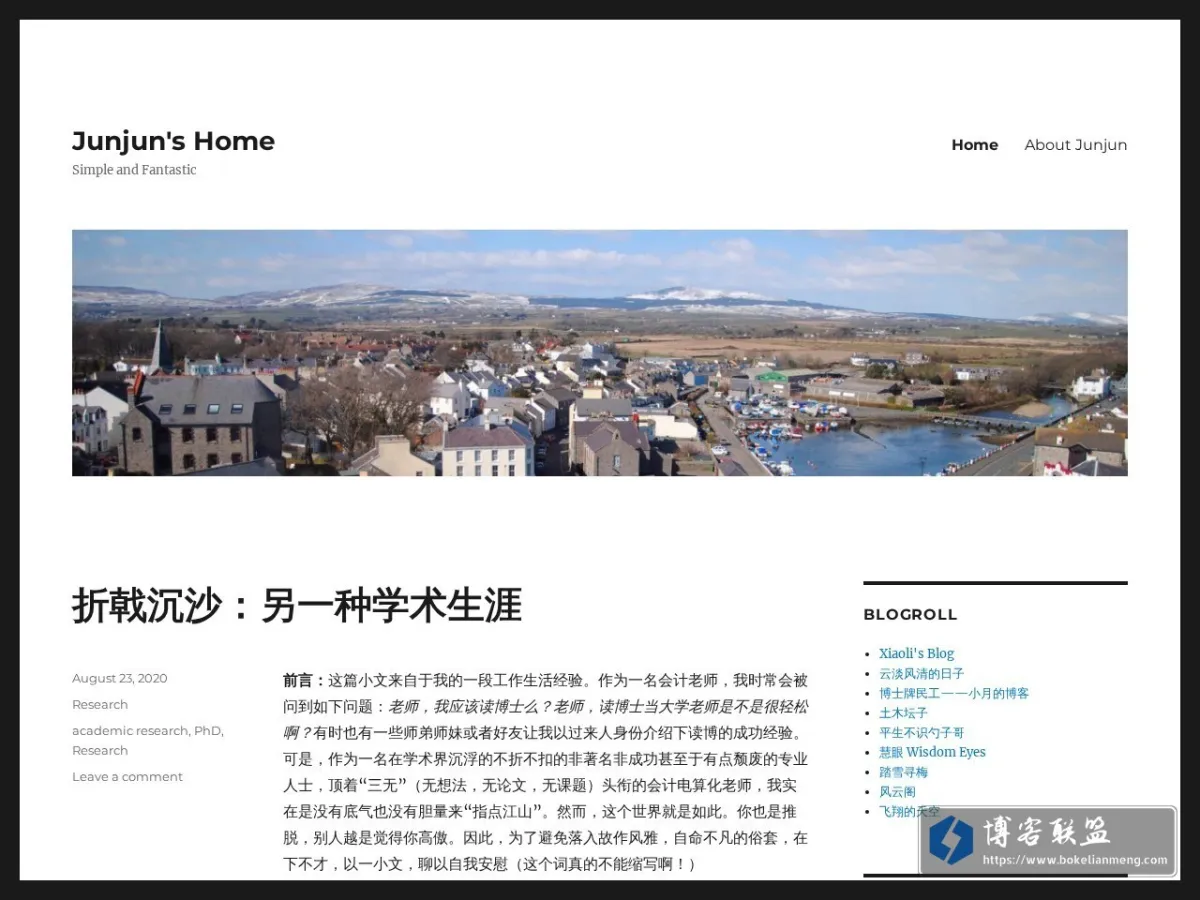This screenshot has width=1200, height=900.
Task: Click the bold 前言： text in the post
Action: click(x=305, y=680)
